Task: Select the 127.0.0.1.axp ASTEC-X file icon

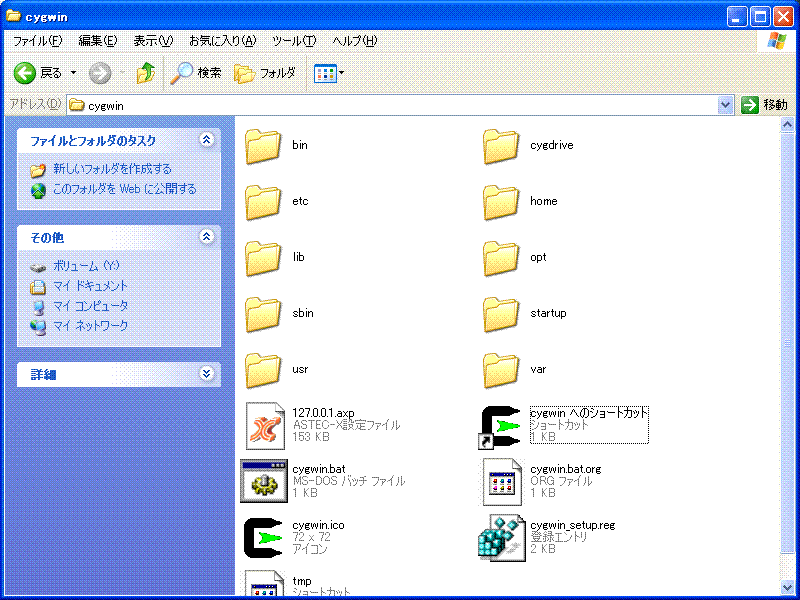Action: (265, 426)
